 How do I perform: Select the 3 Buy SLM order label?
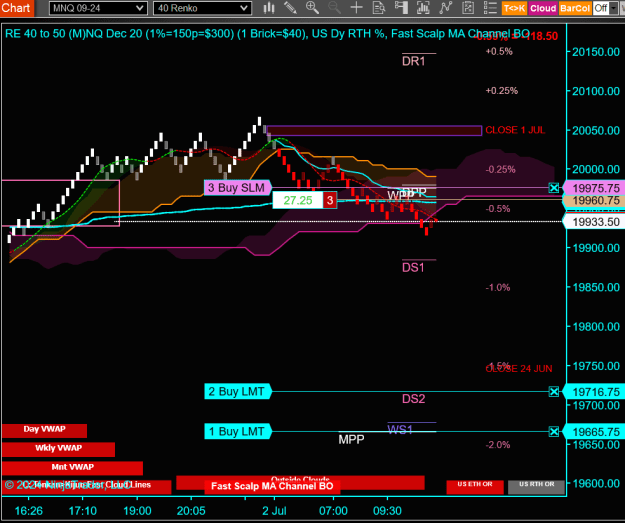click(238, 188)
